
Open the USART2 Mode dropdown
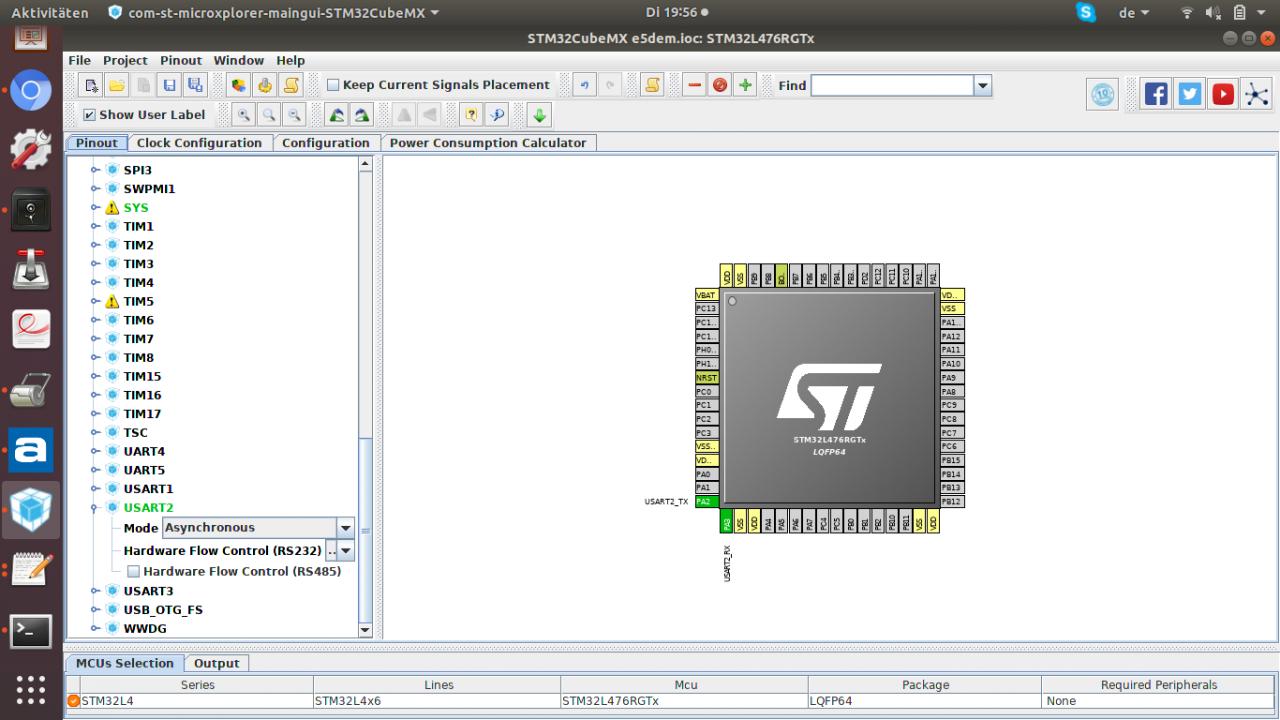(x=346, y=528)
